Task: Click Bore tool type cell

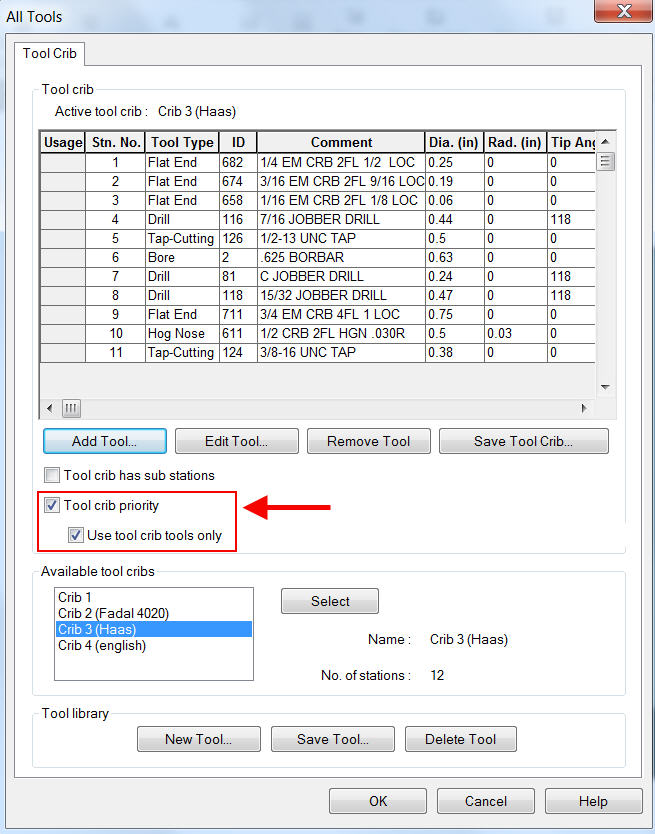Action: 183,257
